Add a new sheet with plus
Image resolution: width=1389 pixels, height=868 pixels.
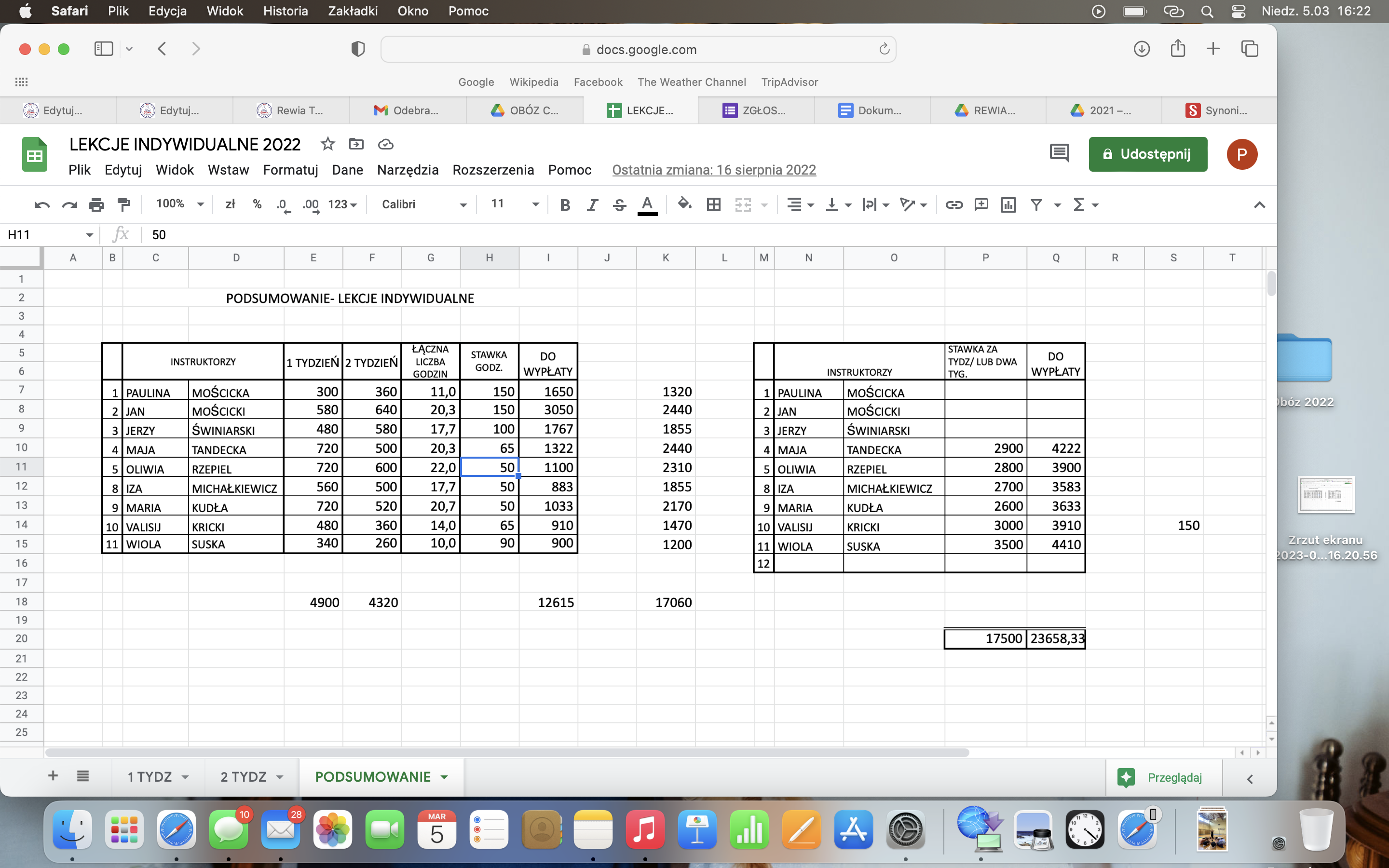click(x=53, y=776)
